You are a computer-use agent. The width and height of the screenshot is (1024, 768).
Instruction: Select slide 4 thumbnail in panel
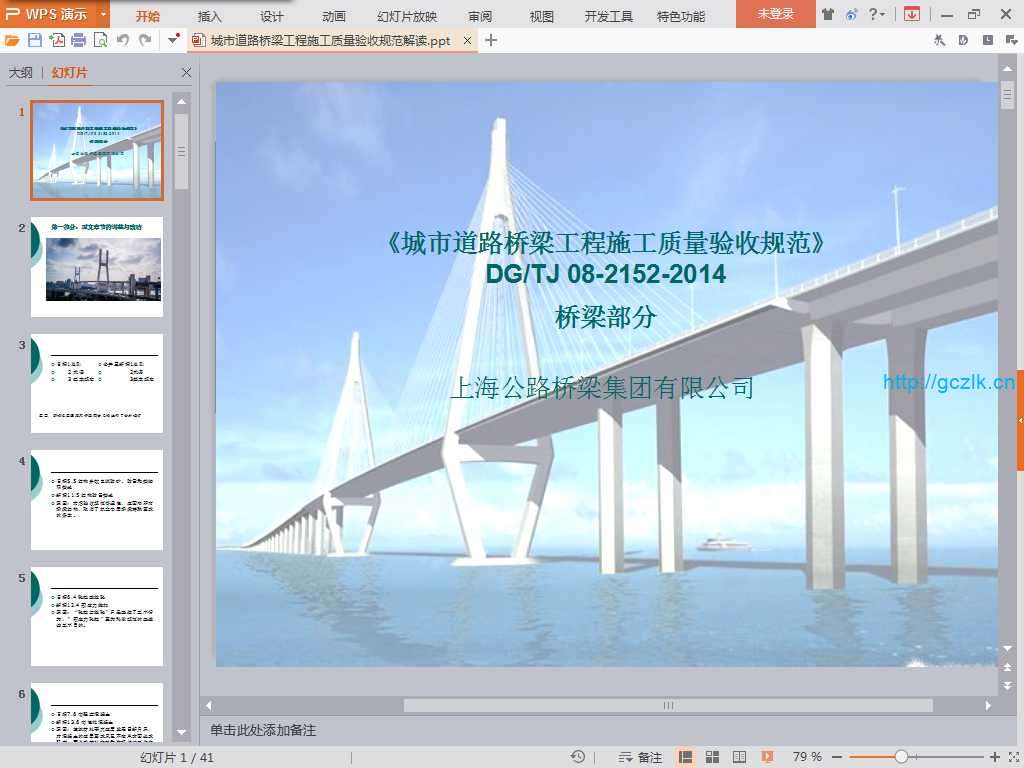96,499
